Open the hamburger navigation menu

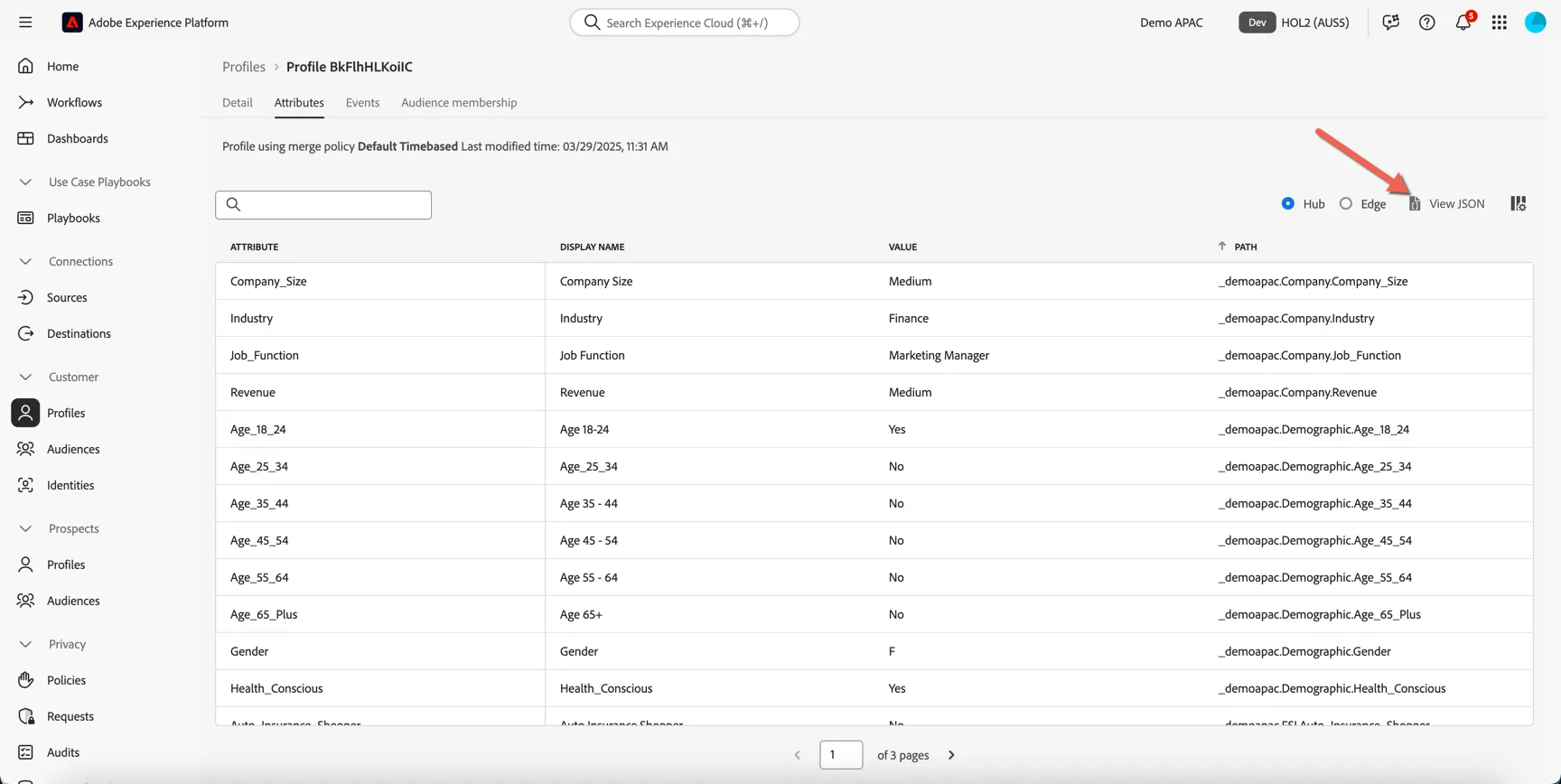pyautogui.click(x=25, y=23)
